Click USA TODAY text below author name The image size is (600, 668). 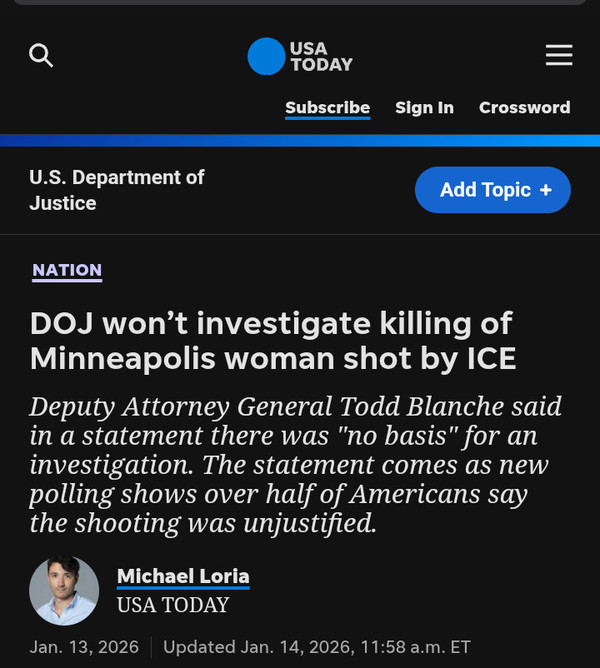click(173, 605)
